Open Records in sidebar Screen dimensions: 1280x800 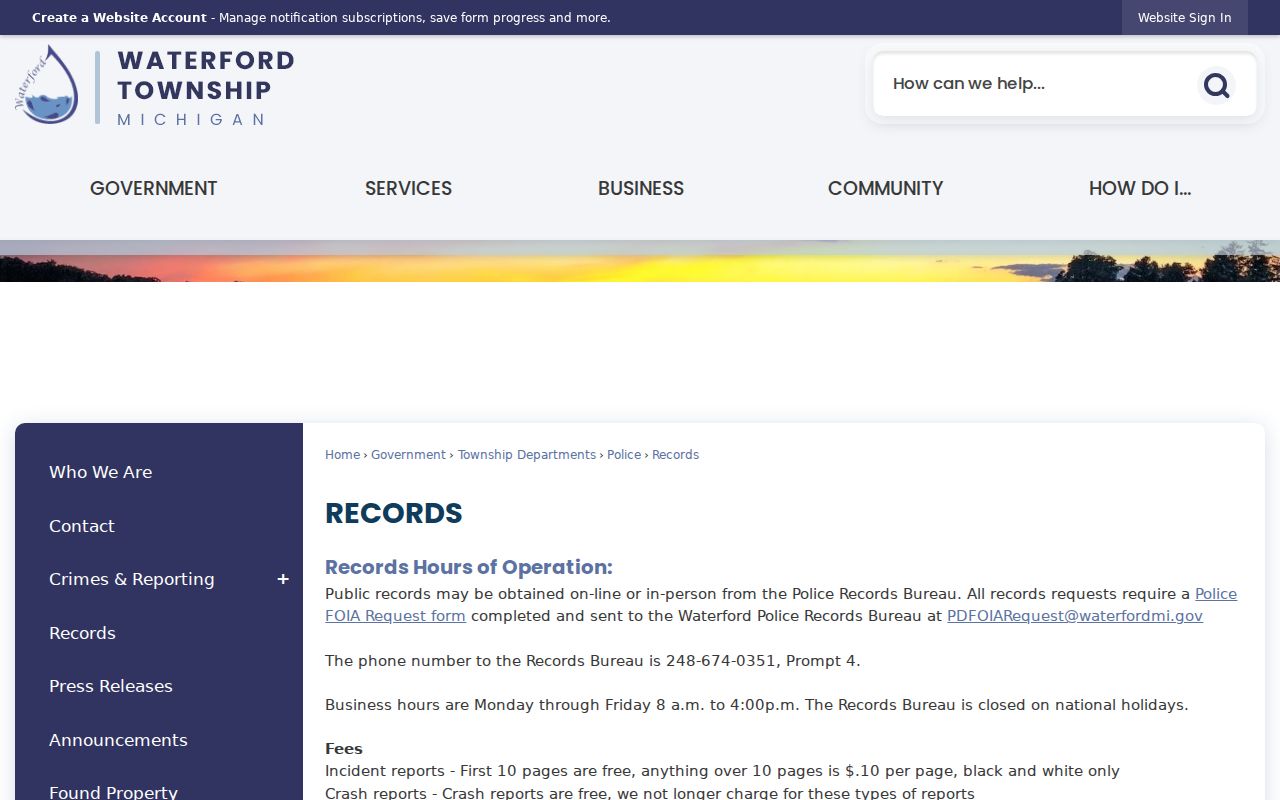[x=82, y=633]
